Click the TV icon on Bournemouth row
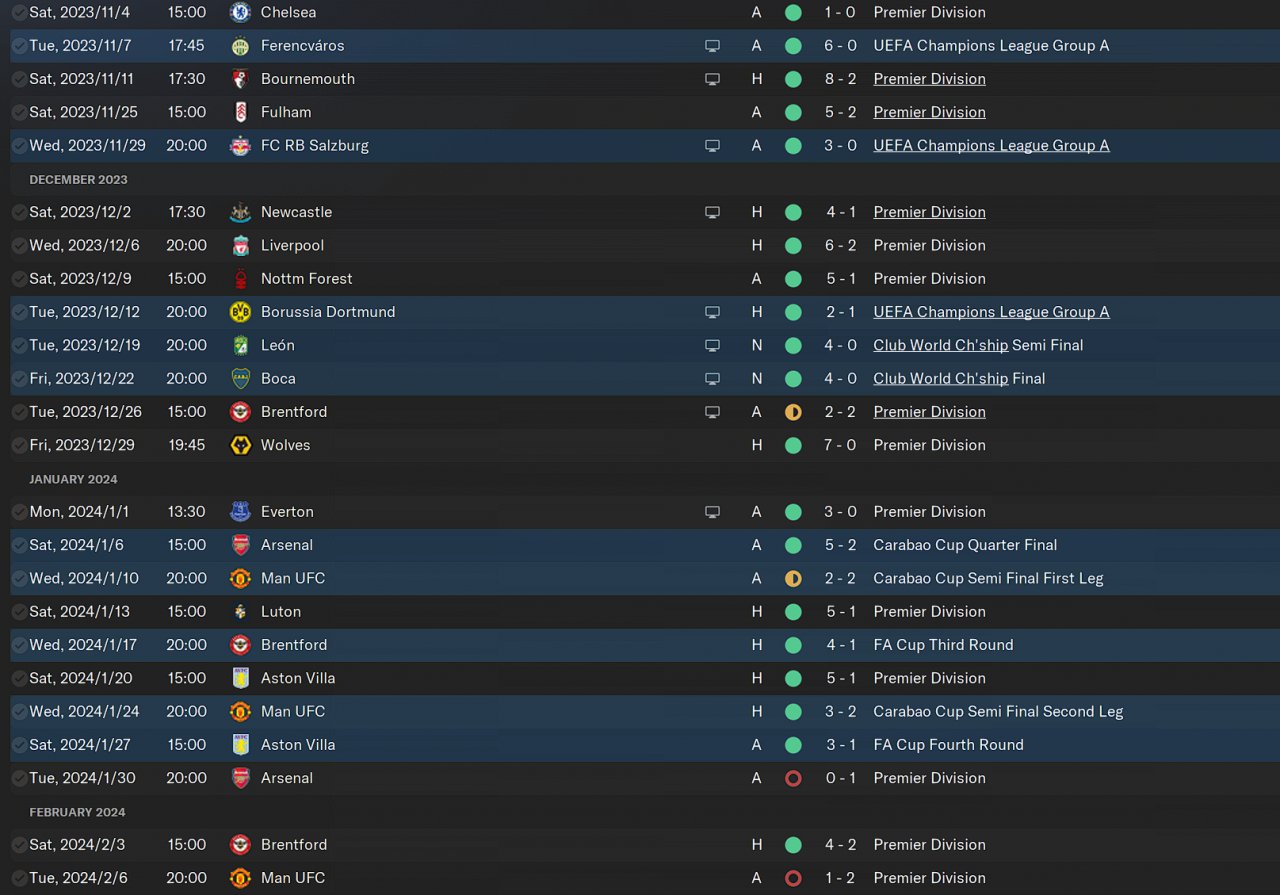 712,79
